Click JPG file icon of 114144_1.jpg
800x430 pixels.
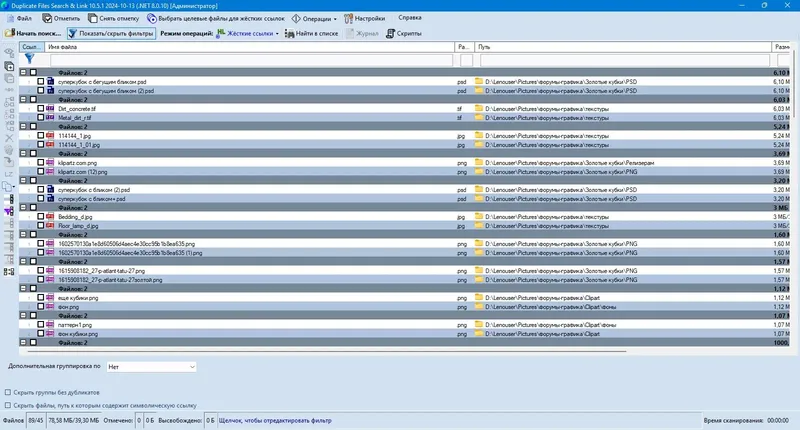[x=50, y=136]
